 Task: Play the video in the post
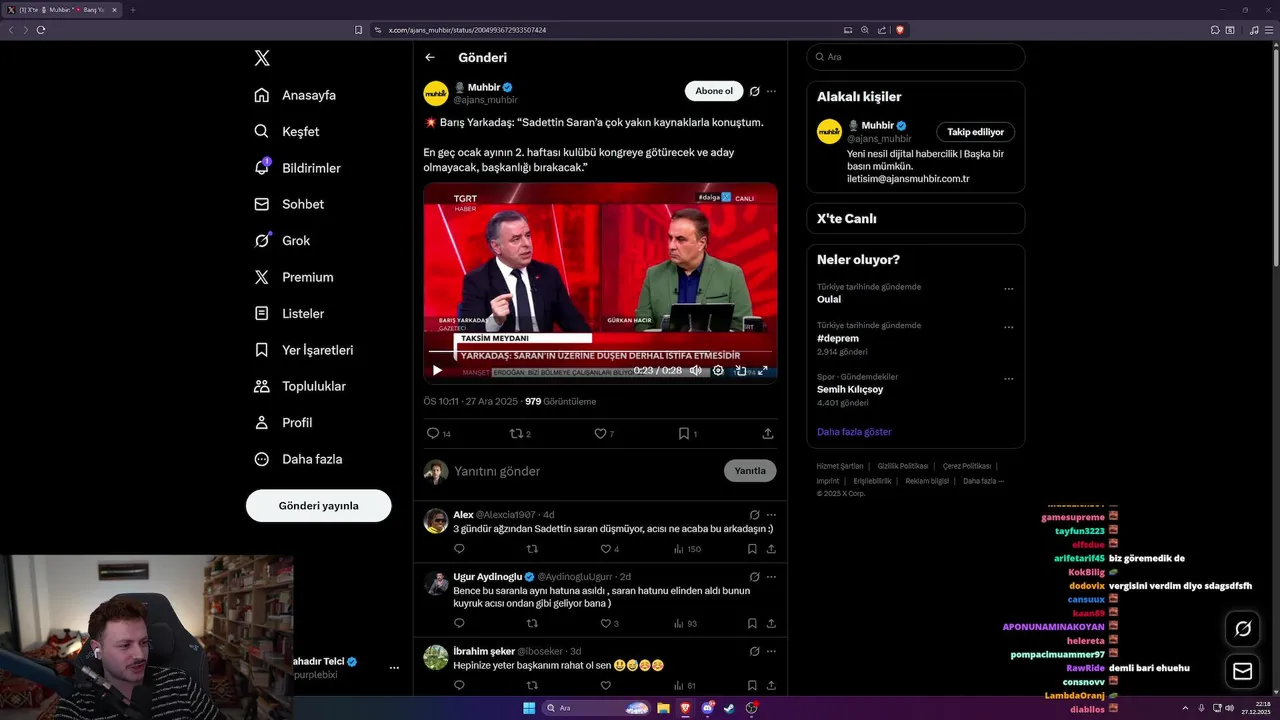[x=437, y=370]
